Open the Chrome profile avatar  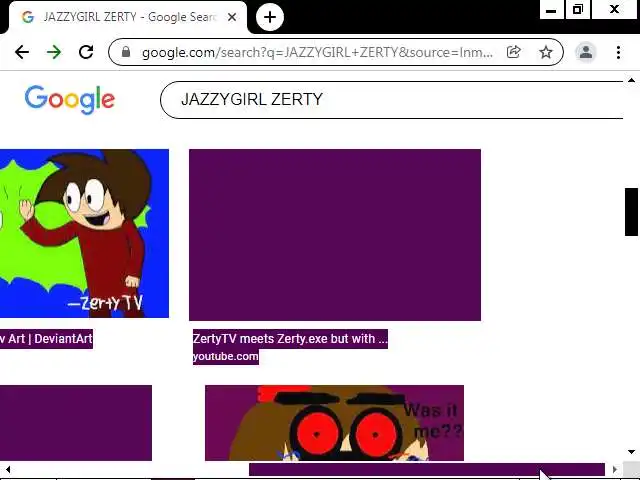pos(586,52)
